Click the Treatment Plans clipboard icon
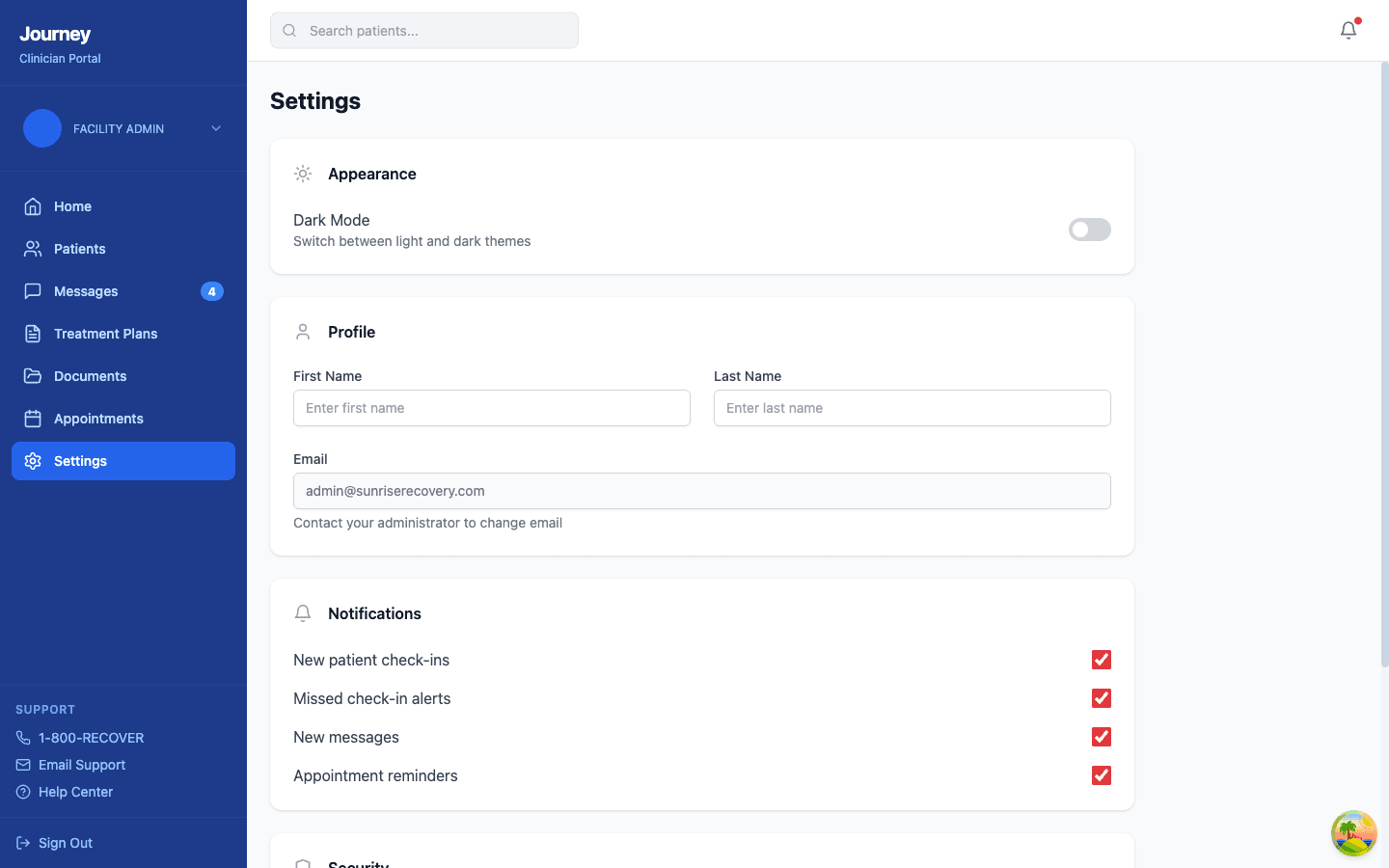 (31, 334)
